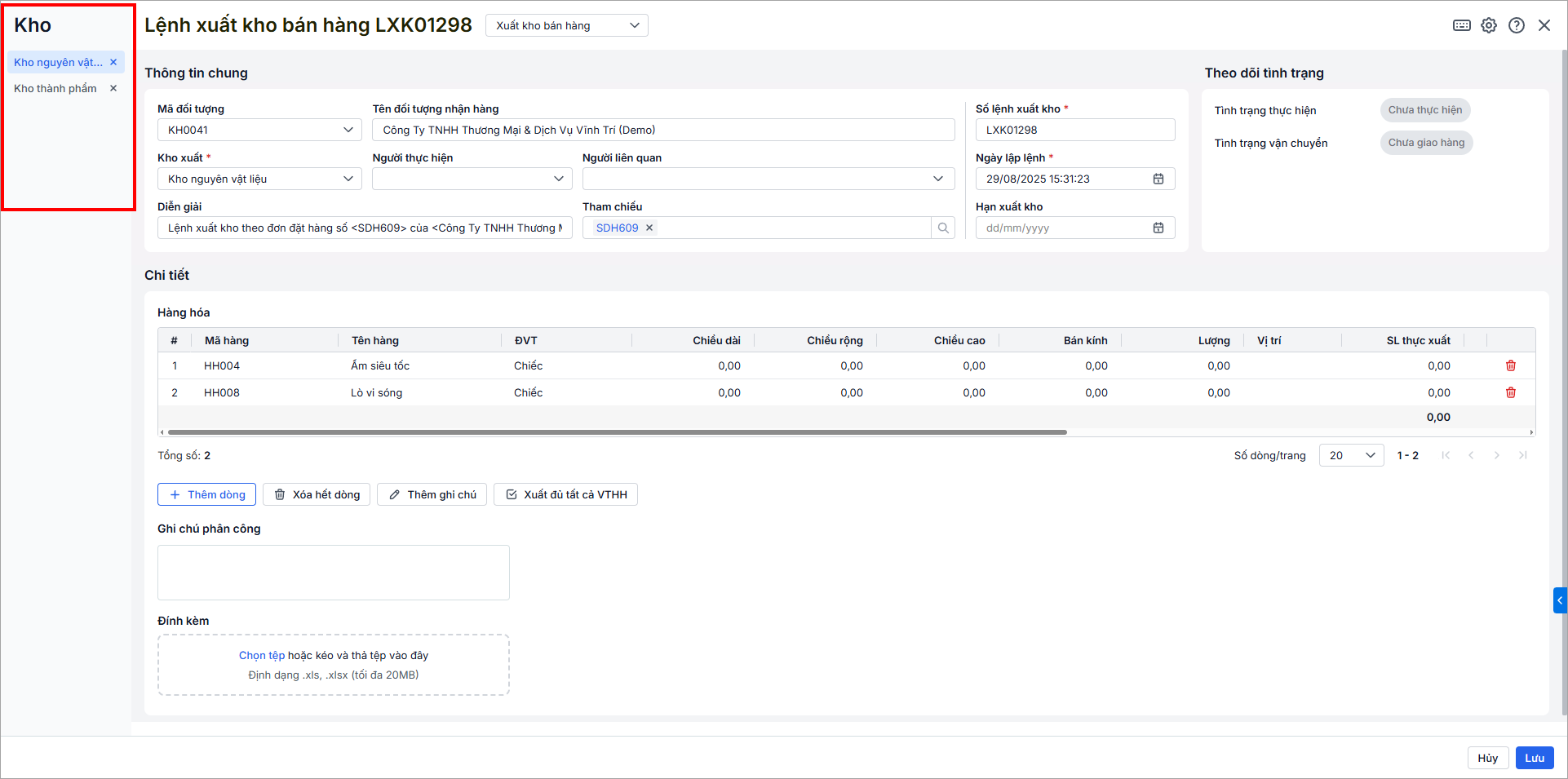Open calendar for Ngày lập lệnh

tap(1158, 179)
